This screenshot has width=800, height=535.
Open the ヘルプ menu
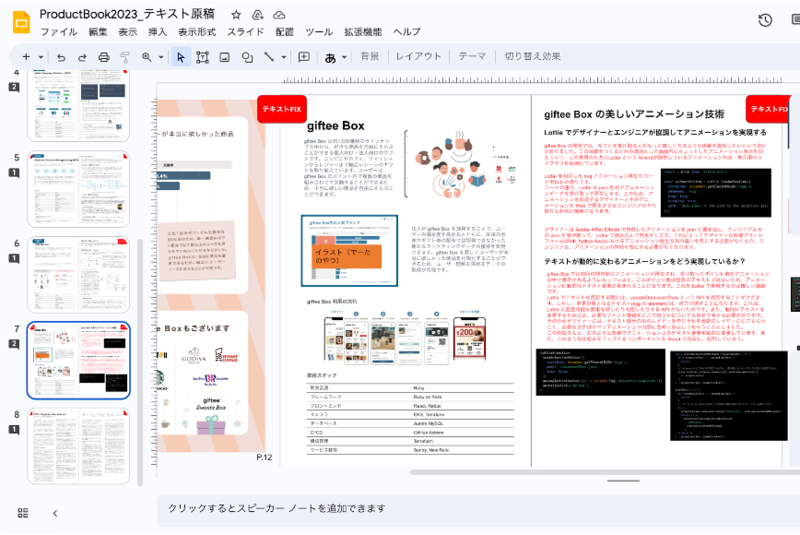407,32
